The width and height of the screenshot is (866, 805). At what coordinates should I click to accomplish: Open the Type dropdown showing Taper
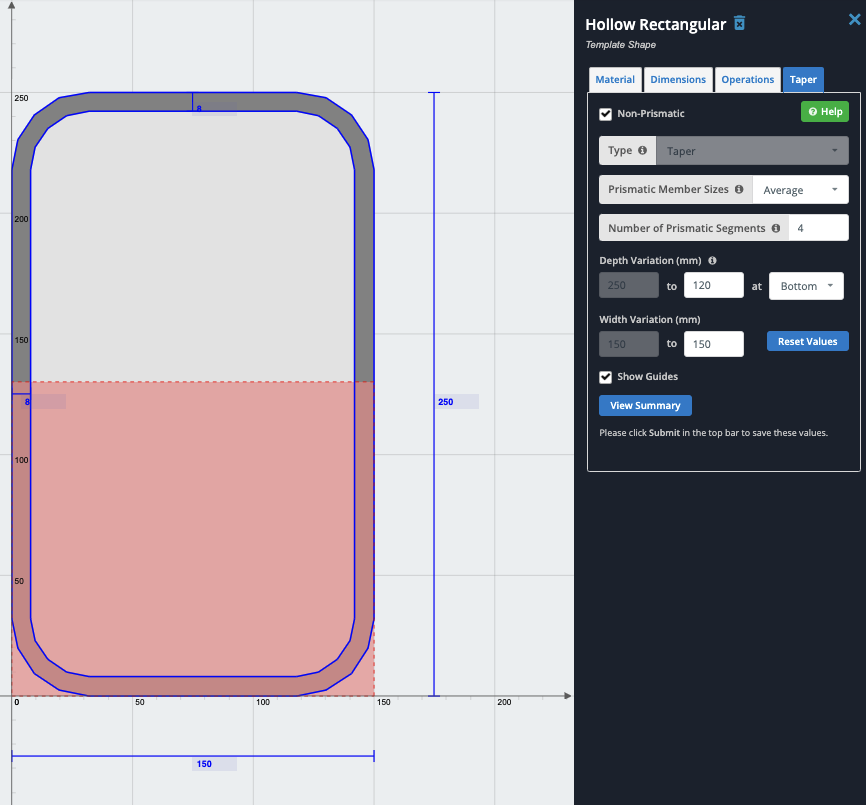pos(752,151)
